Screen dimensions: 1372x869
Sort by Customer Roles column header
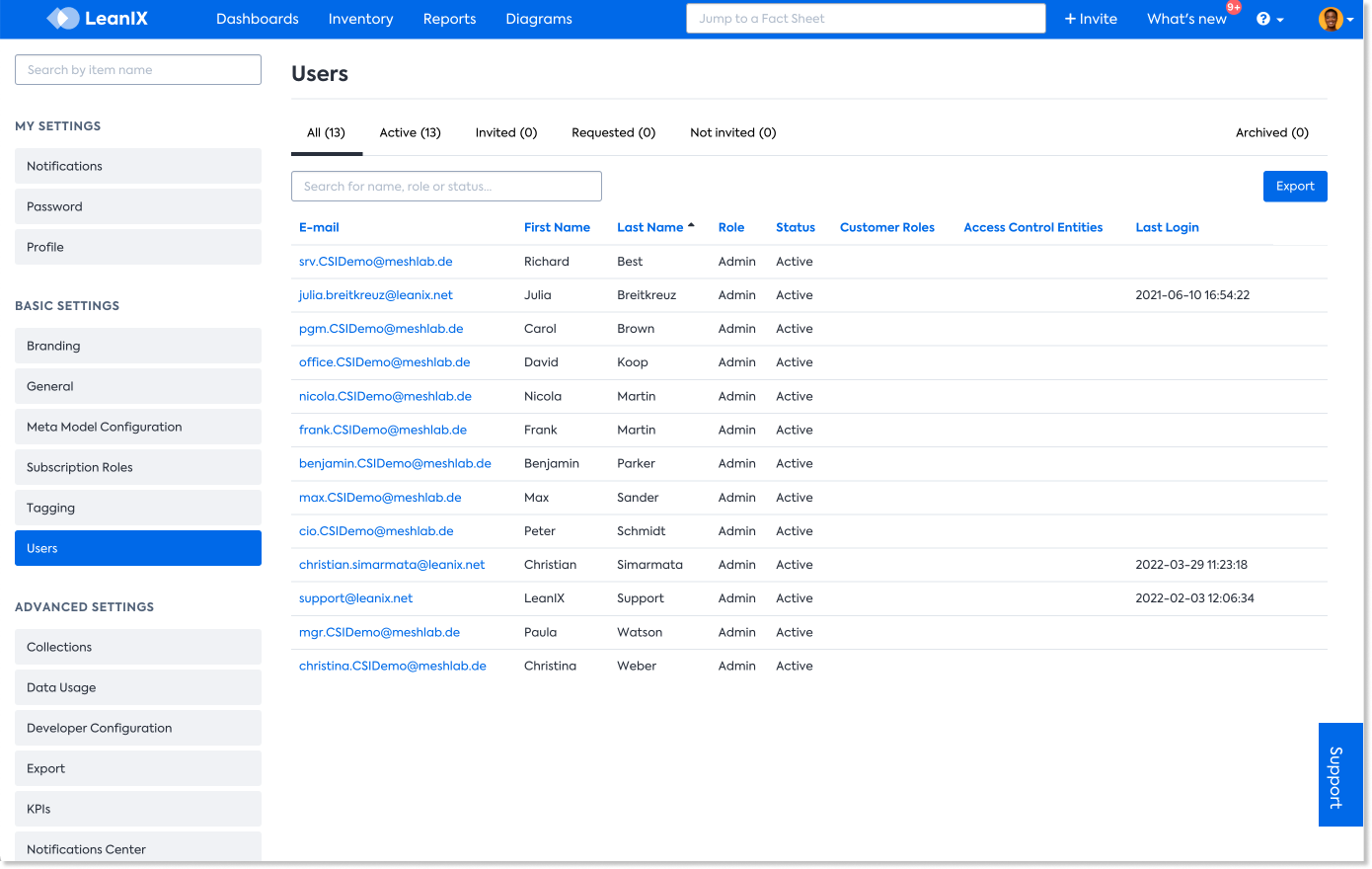tap(887, 227)
